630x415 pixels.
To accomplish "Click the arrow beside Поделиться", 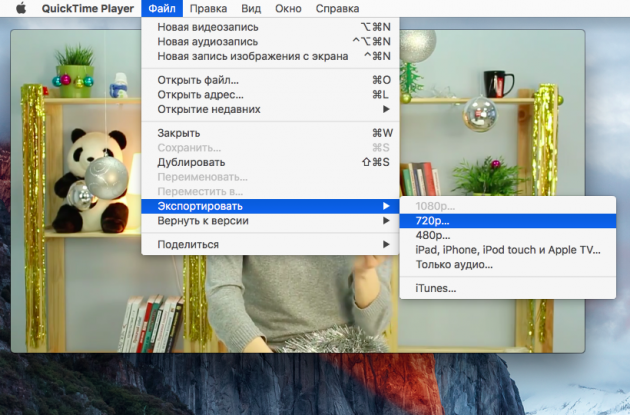I will pyautogui.click(x=386, y=244).
